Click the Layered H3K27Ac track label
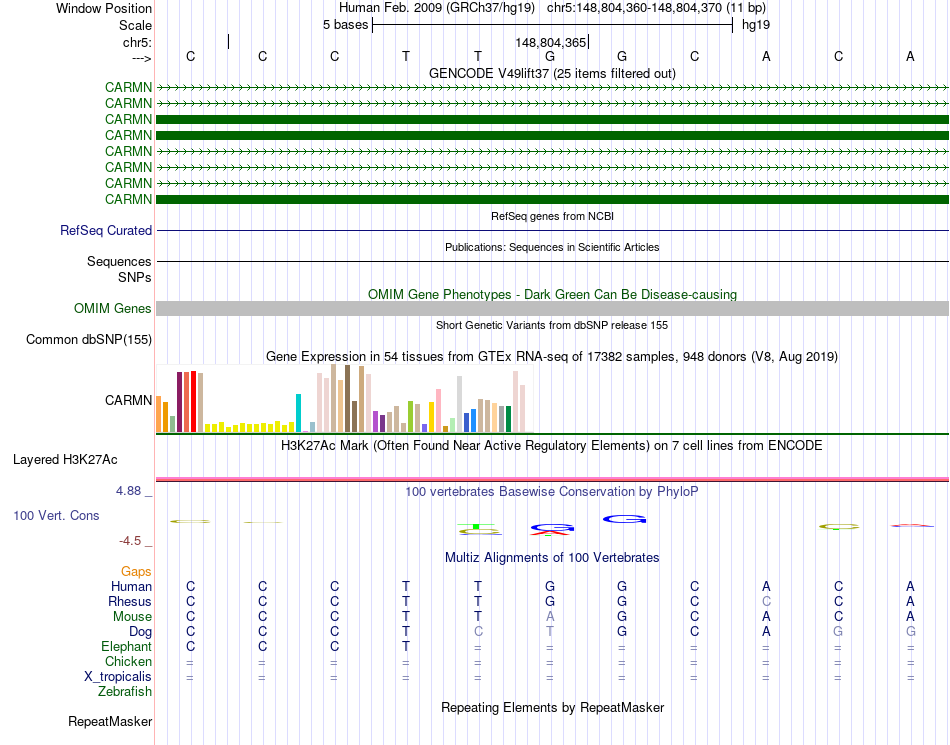Screen dimensions: 950x745 (x=65, y=460)
